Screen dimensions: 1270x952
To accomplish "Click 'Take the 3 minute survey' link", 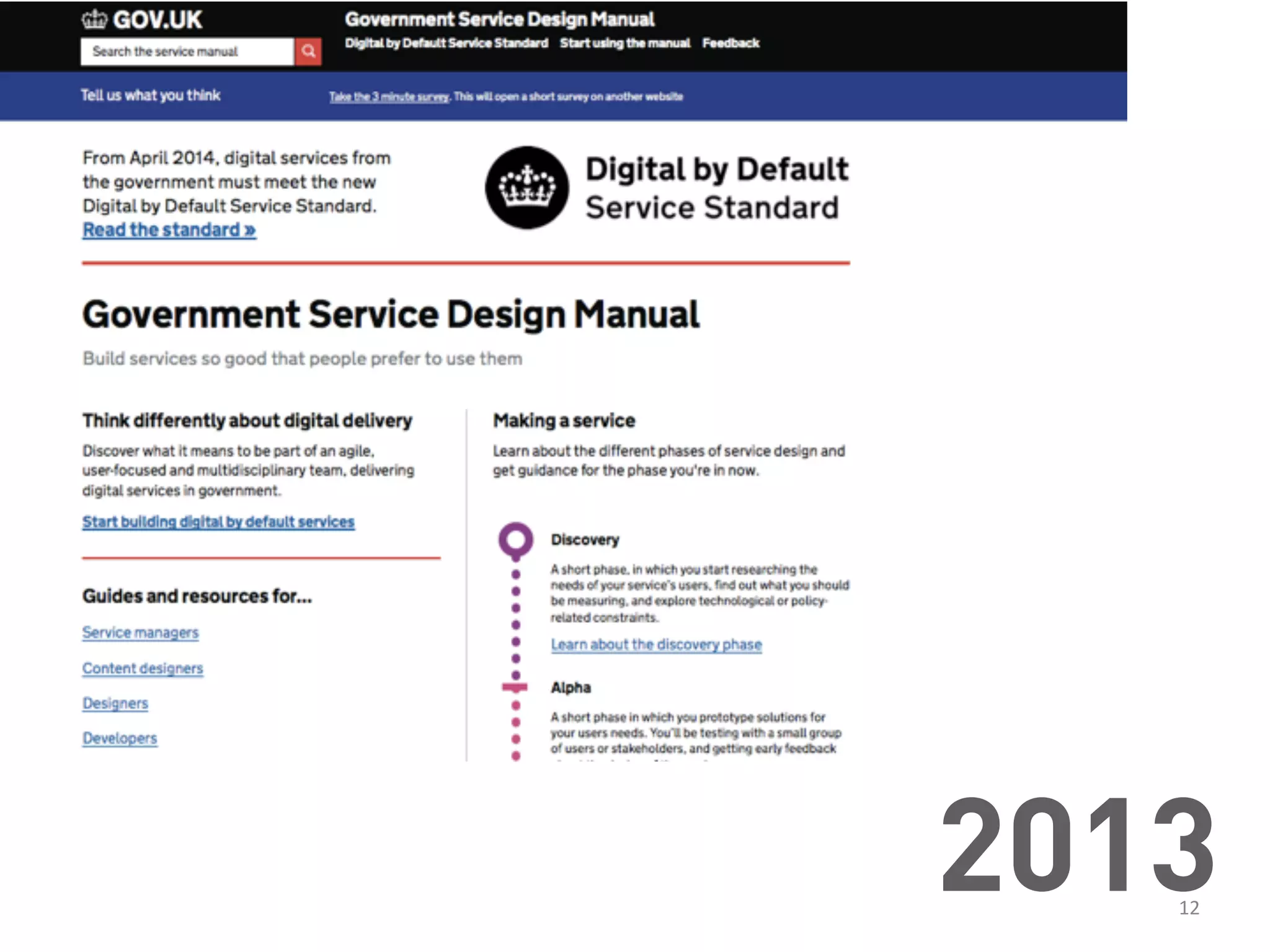I will click(x=389, y=97).
